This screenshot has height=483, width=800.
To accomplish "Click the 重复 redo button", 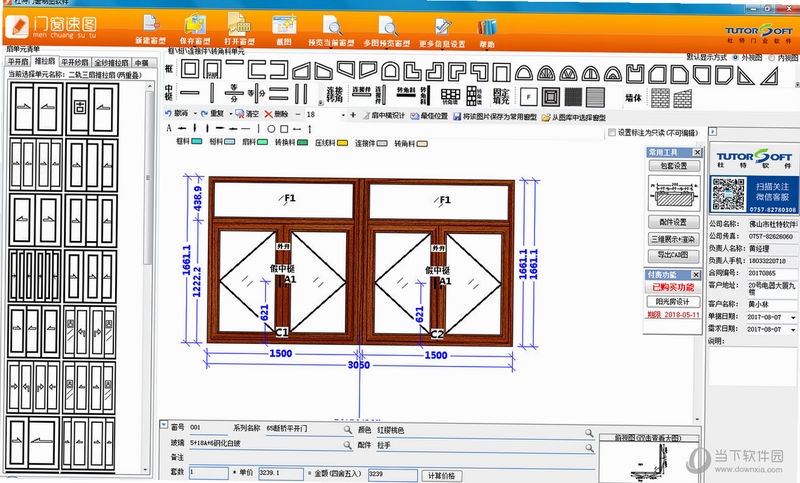I will (213, 114).
